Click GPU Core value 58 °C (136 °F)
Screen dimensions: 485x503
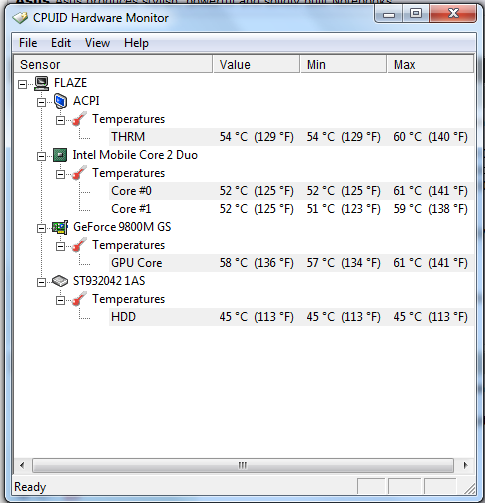[x=256, y=263]
